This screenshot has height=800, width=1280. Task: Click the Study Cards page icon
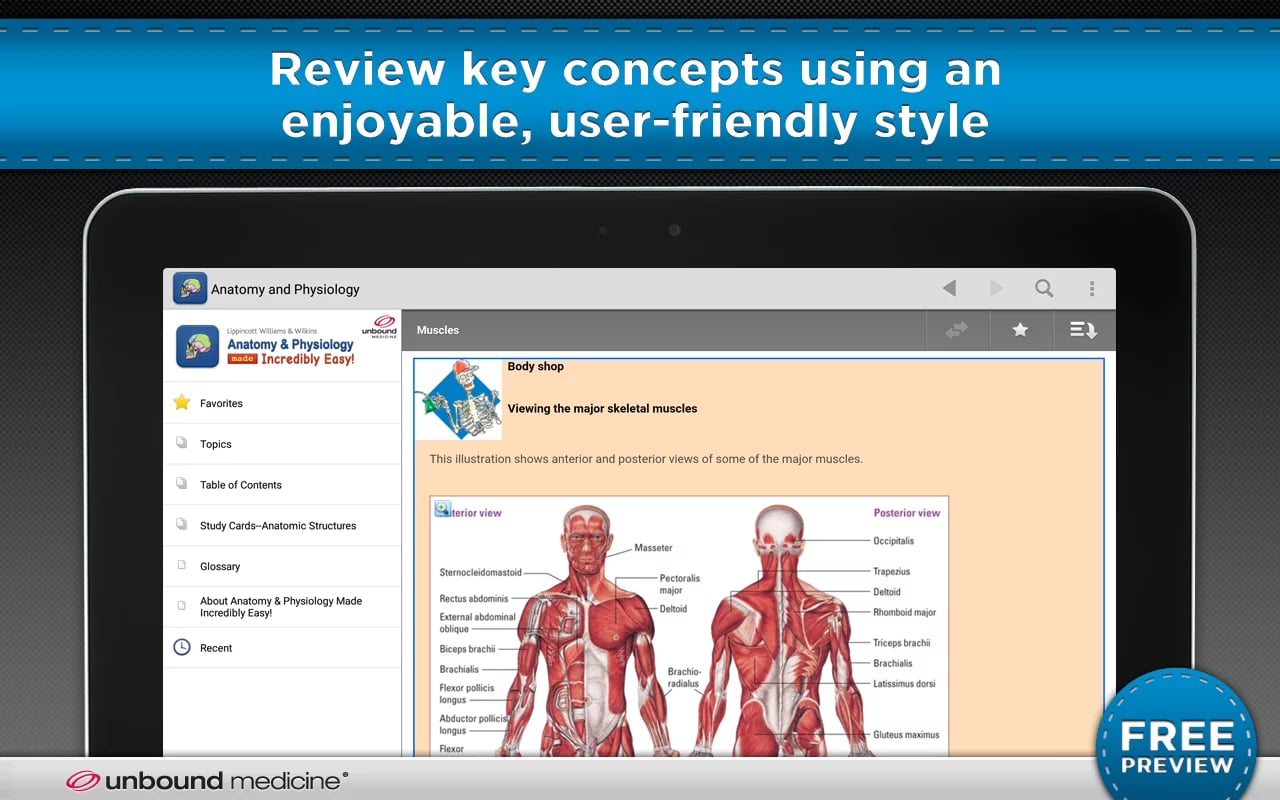tap(181, 525)
